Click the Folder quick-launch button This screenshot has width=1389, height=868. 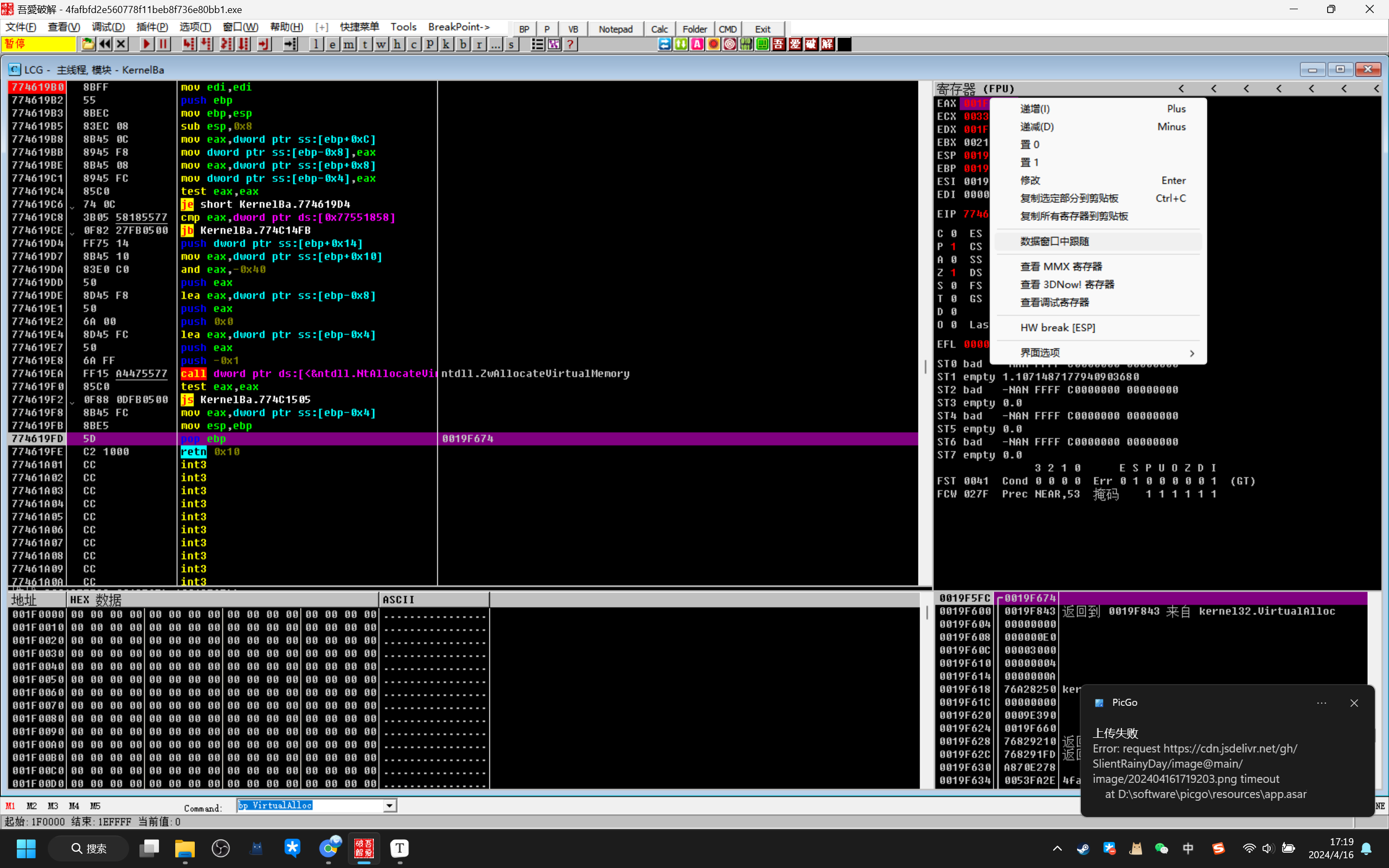coord(694,29)
